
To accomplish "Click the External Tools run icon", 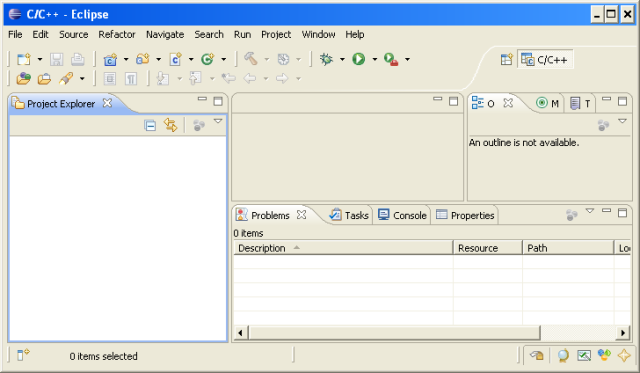I will [391, 60].
